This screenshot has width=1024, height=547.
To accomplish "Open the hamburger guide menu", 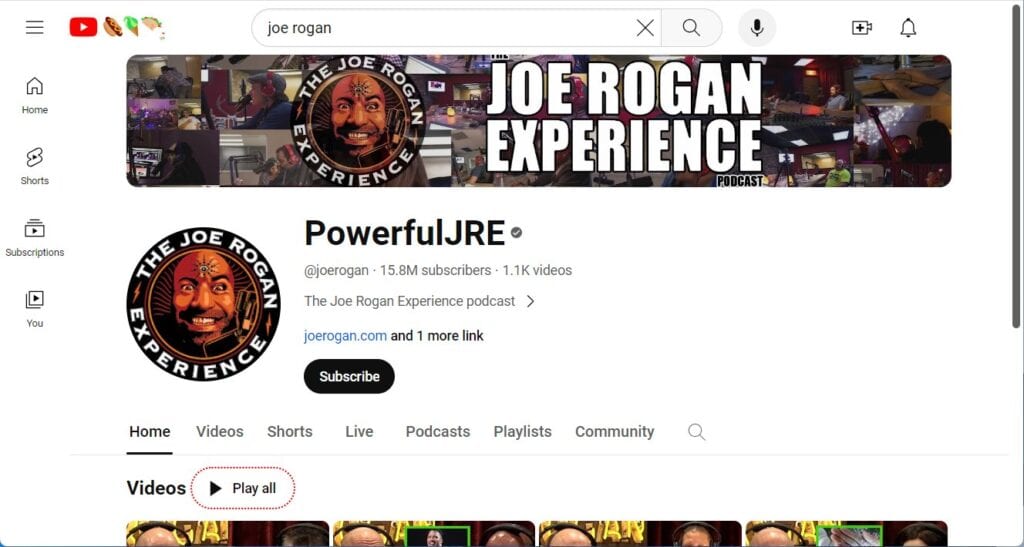I will click(x=35, y=27).
